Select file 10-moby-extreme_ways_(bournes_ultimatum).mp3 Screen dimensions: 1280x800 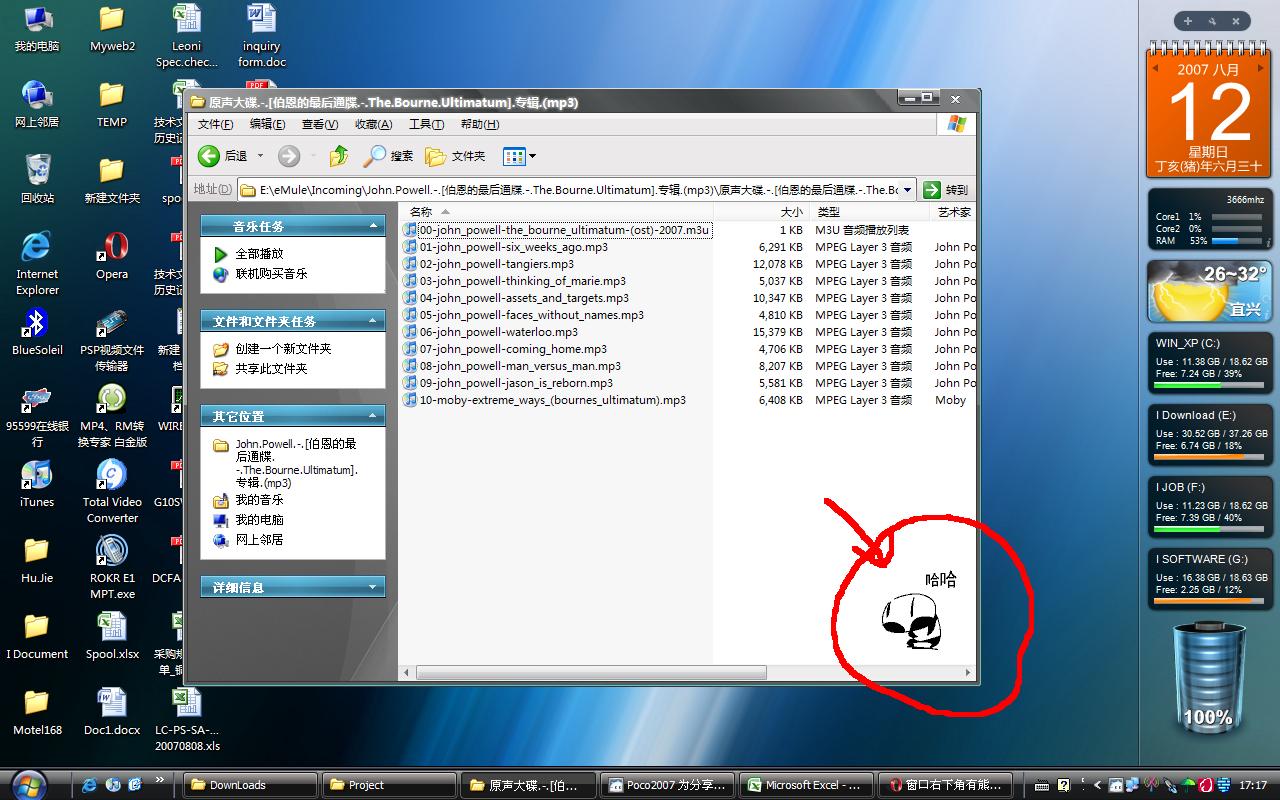coord(544,400)
